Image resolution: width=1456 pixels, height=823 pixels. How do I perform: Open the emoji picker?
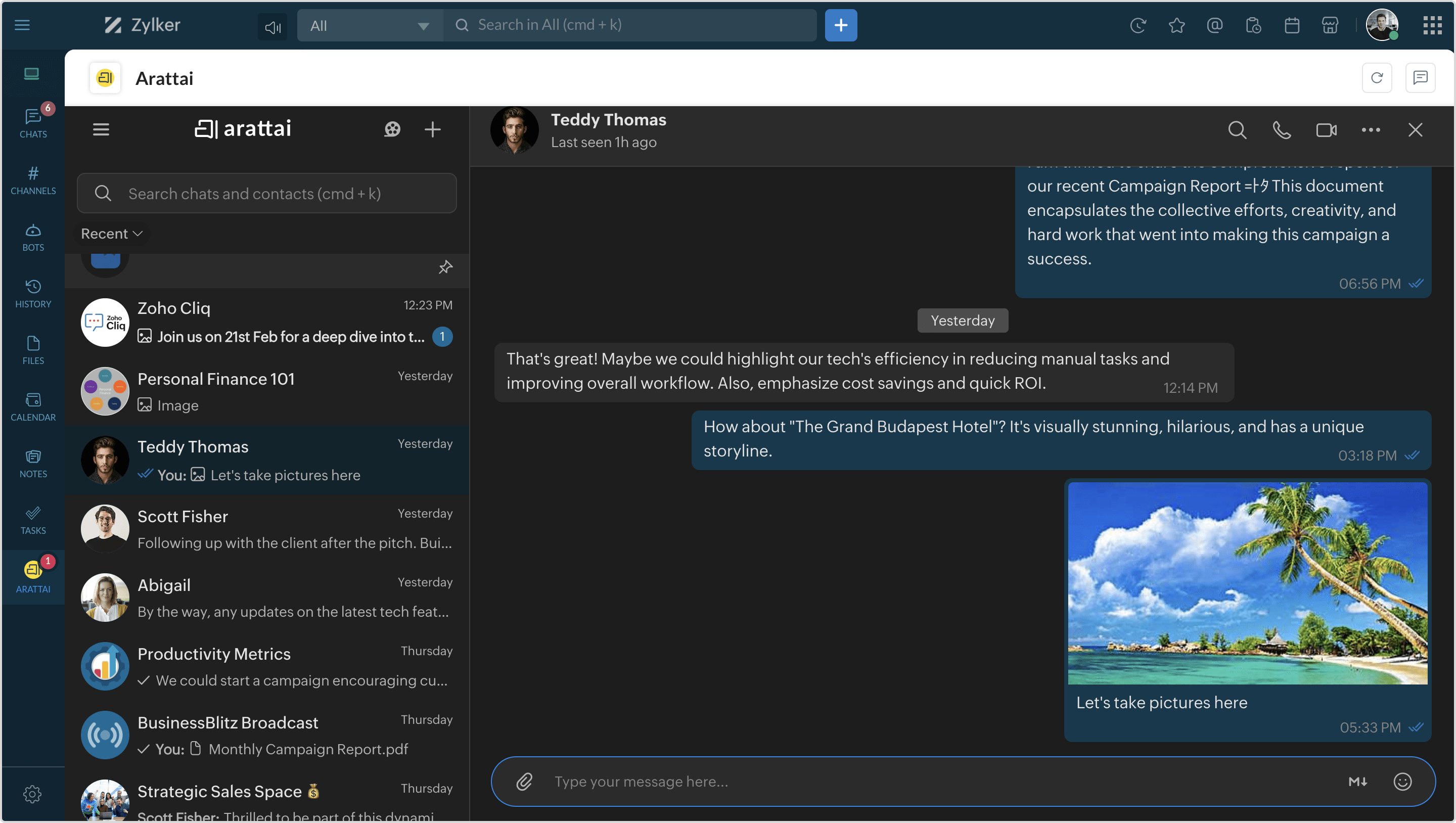click(x=1402, y=782)
